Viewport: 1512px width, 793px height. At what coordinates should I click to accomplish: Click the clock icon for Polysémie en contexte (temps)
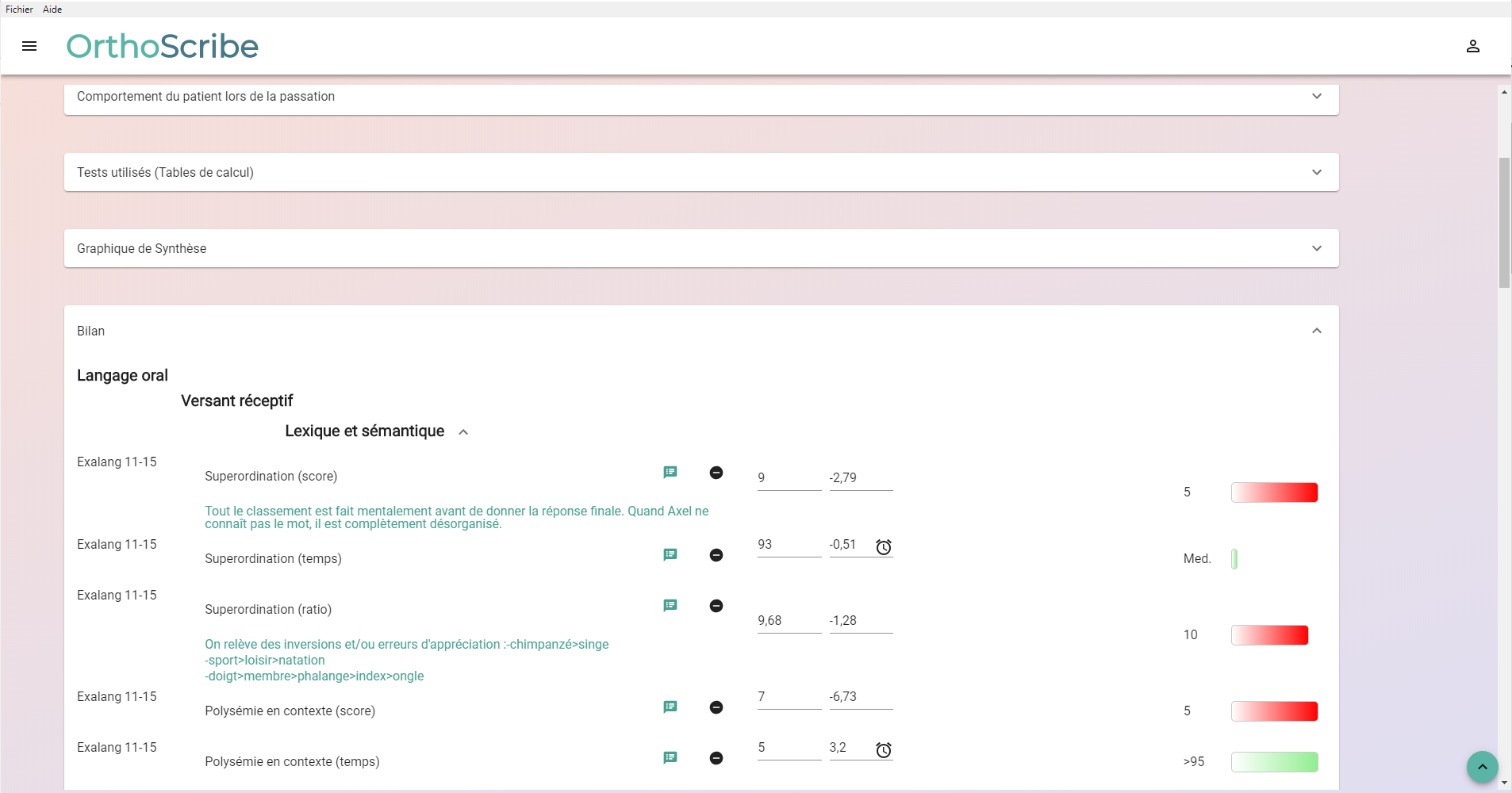click(x=883, y=750)
